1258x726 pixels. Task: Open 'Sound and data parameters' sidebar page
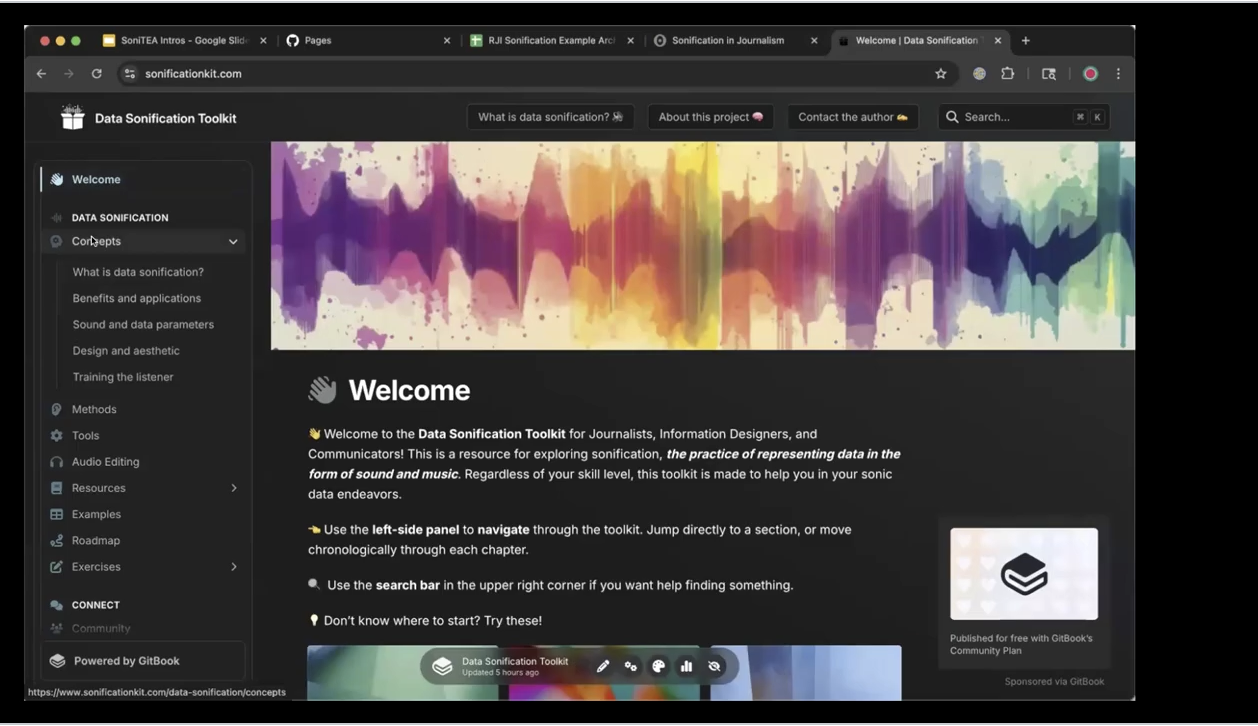[143, 325]
